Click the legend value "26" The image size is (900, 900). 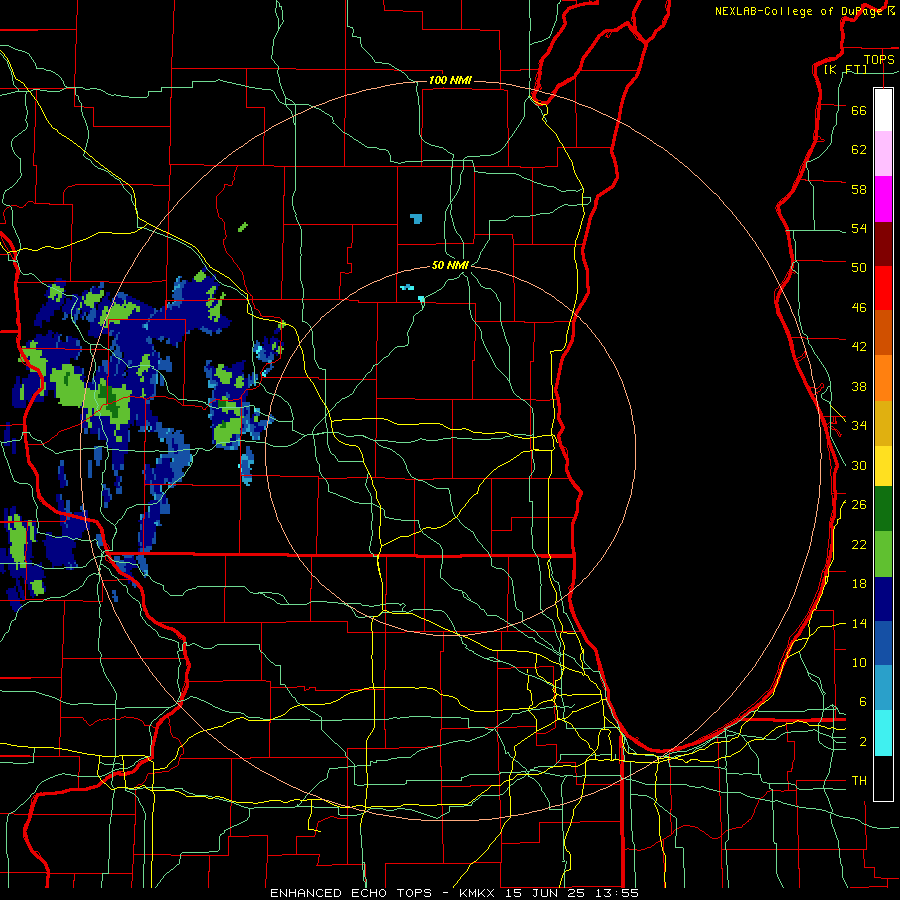point(859,505)
